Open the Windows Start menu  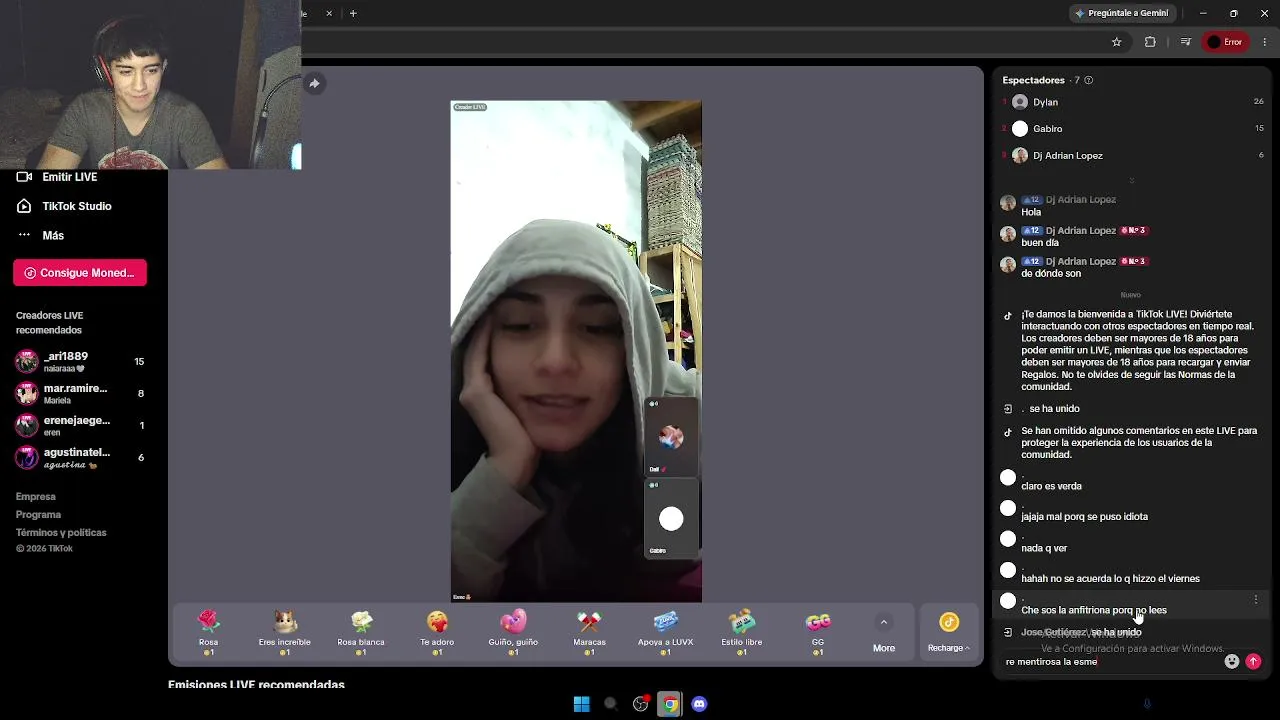(581, 704)
